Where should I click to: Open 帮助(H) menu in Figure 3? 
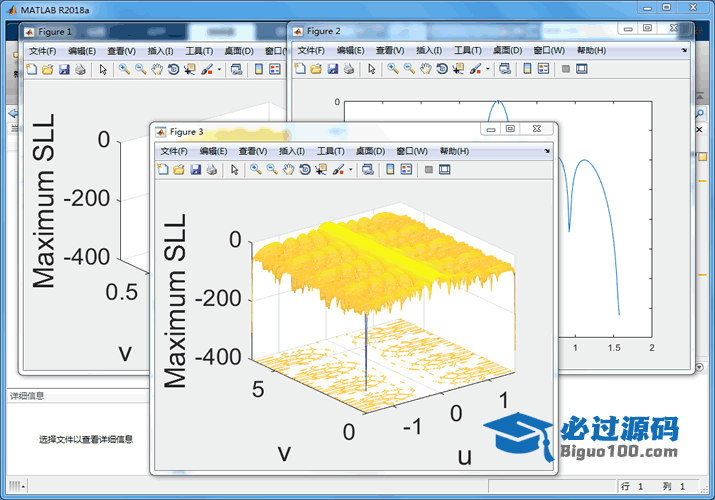(x=454, y=151)
